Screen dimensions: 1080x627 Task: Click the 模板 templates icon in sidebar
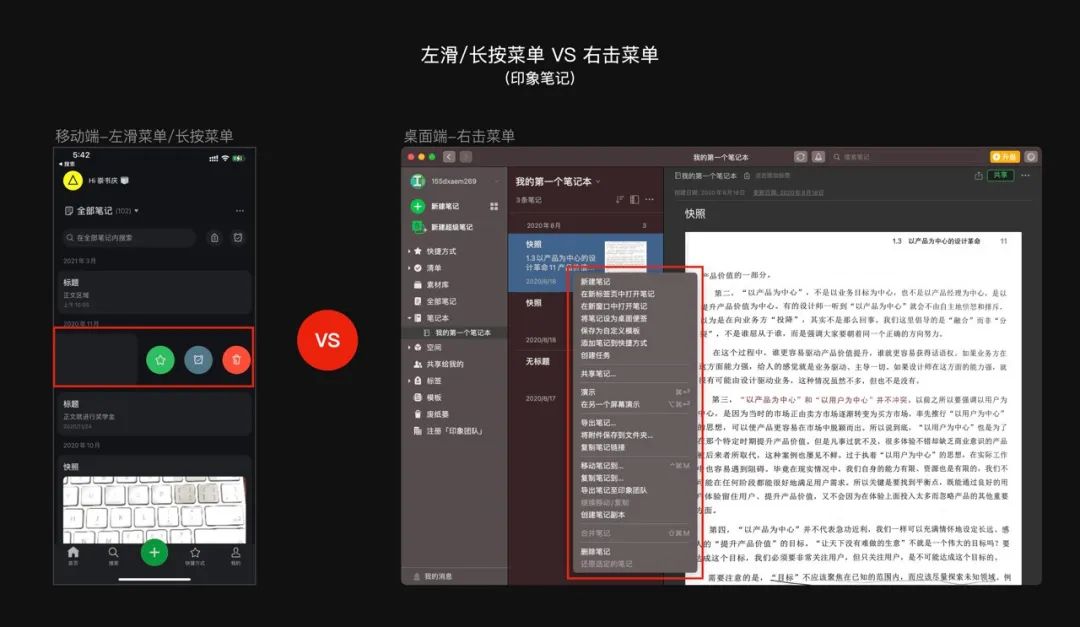[416, 396]
